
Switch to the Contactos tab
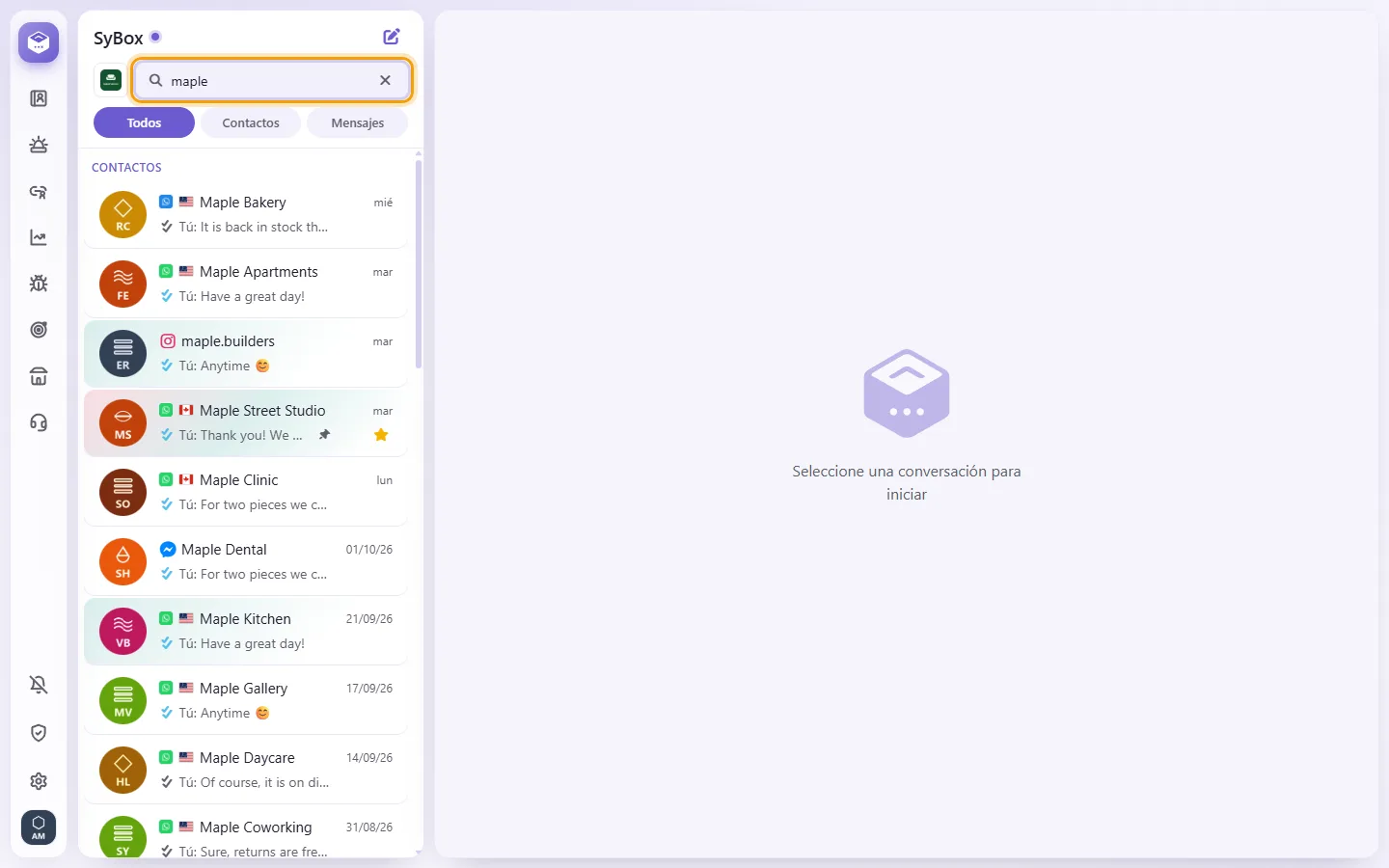click(x=251, y=122)
